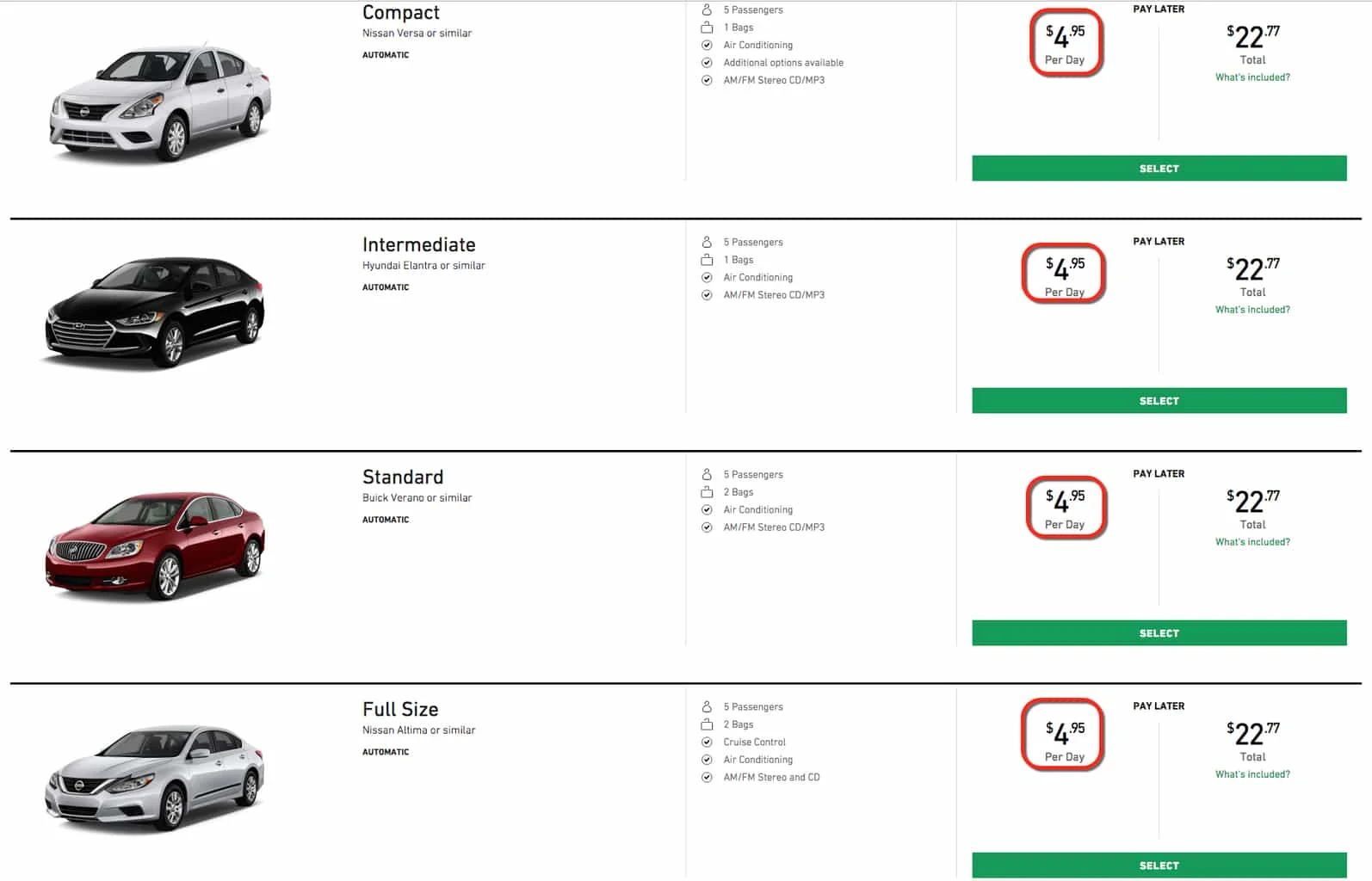Click the passenger icon in the Full Size row
1372x881 pixels.
[x=707, y=706]
